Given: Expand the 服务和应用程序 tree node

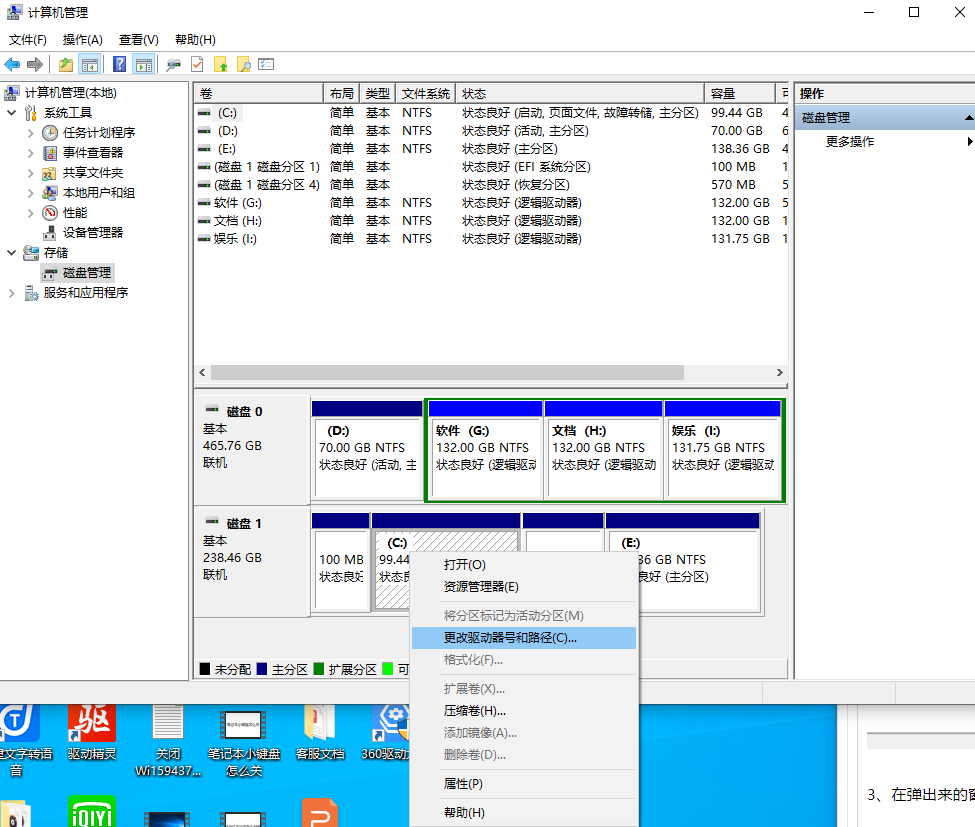Looking at the screenshot, I should 11,293.
